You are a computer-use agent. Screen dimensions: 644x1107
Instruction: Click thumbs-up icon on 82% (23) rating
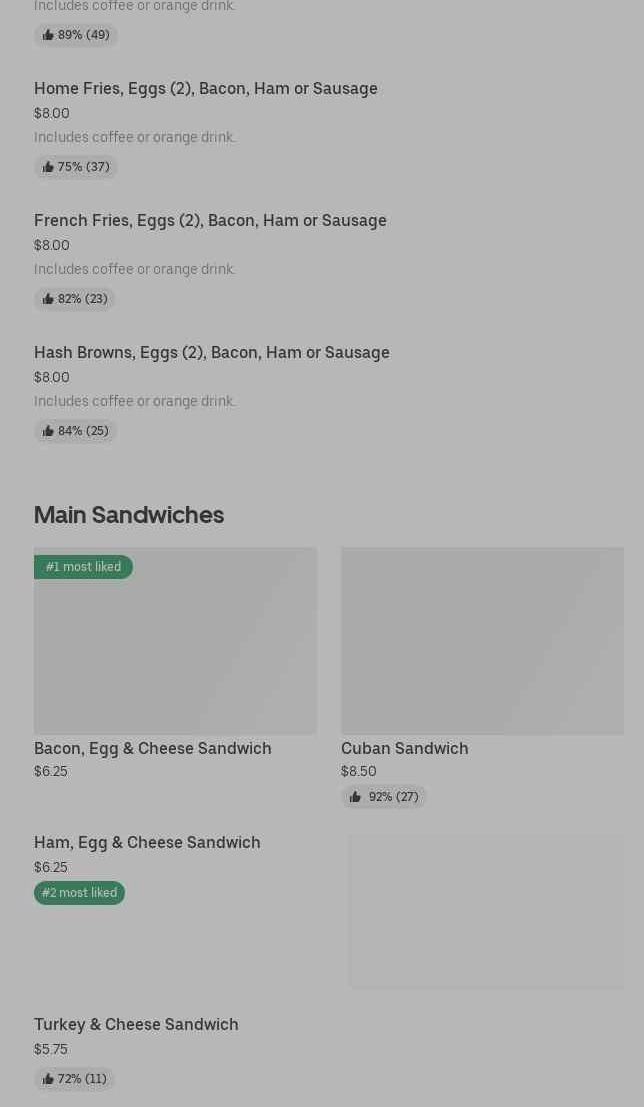48,299
